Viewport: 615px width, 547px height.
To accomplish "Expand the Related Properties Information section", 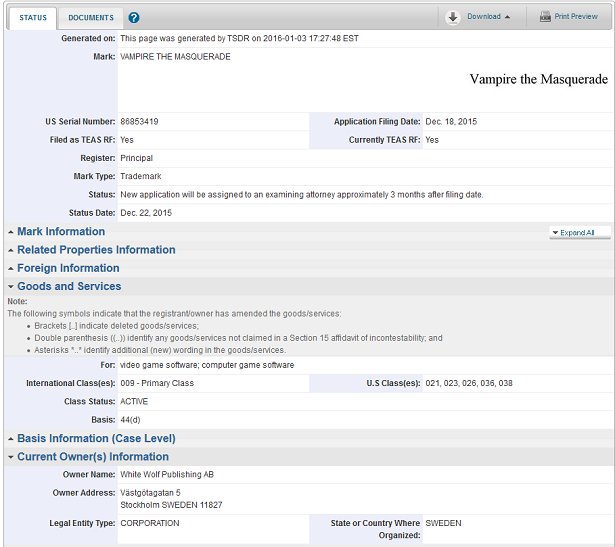I will tap(96, 250).
